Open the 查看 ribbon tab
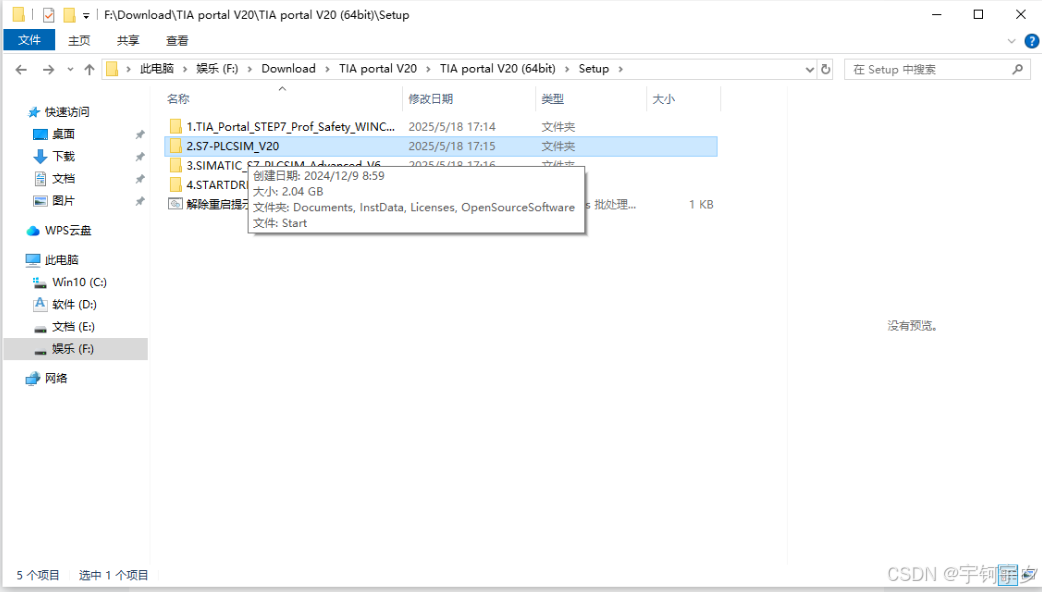1042x592 pixels. [177, 41]
